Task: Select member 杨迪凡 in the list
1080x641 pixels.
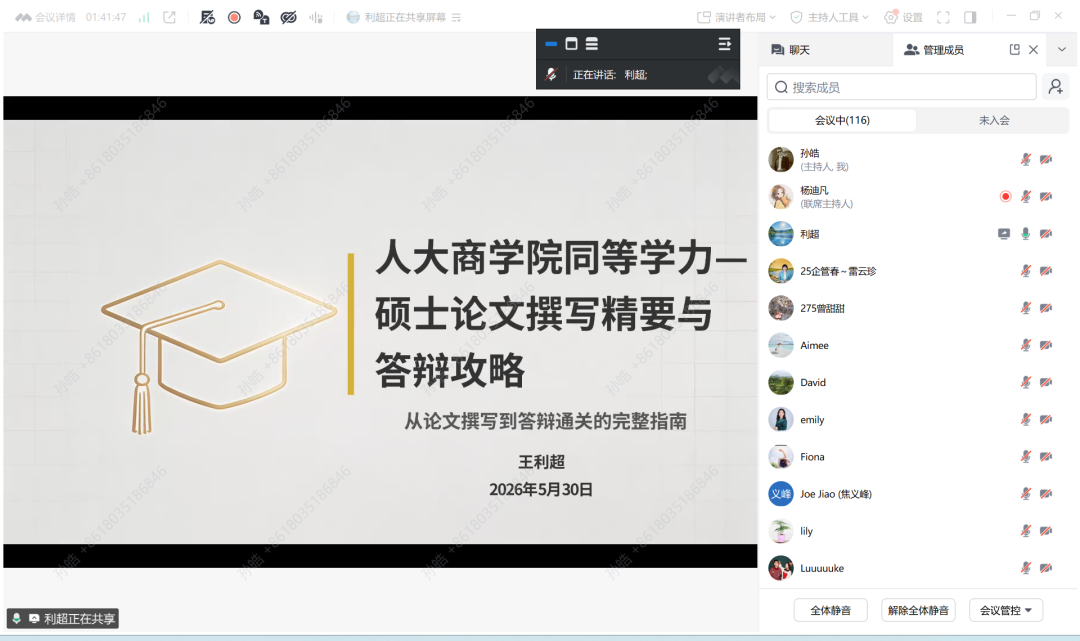Action: click(x=917, y=197)
